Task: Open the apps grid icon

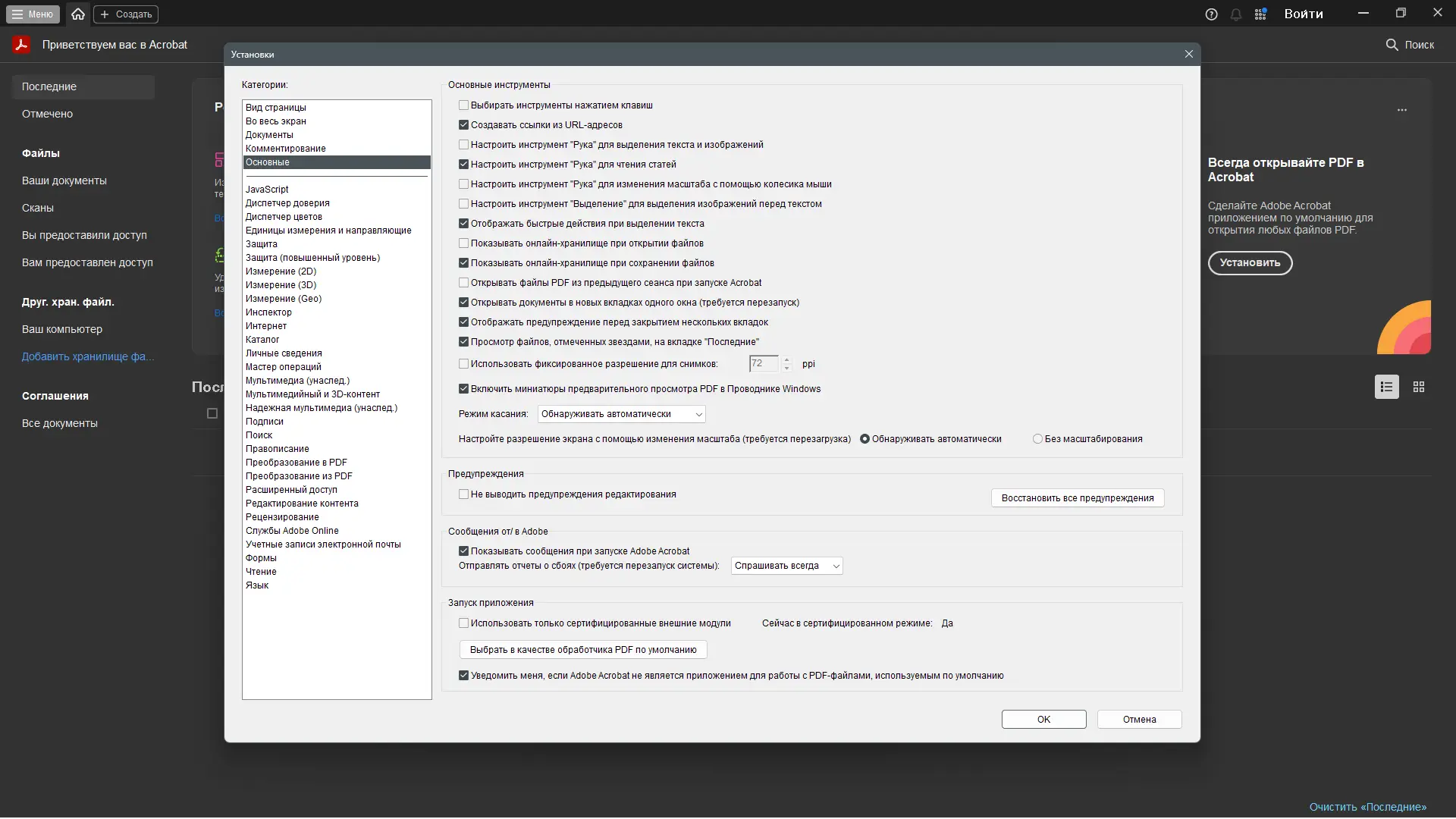Action: (1260, 14)
